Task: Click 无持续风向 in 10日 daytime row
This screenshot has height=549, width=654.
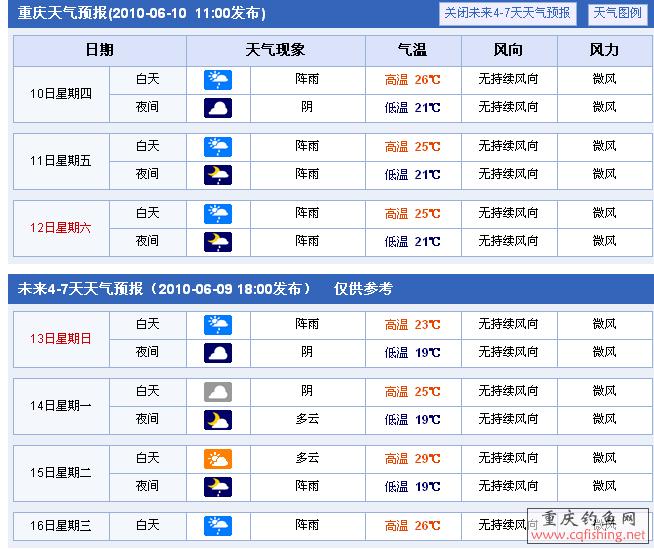Action: (x=508, y=79)
